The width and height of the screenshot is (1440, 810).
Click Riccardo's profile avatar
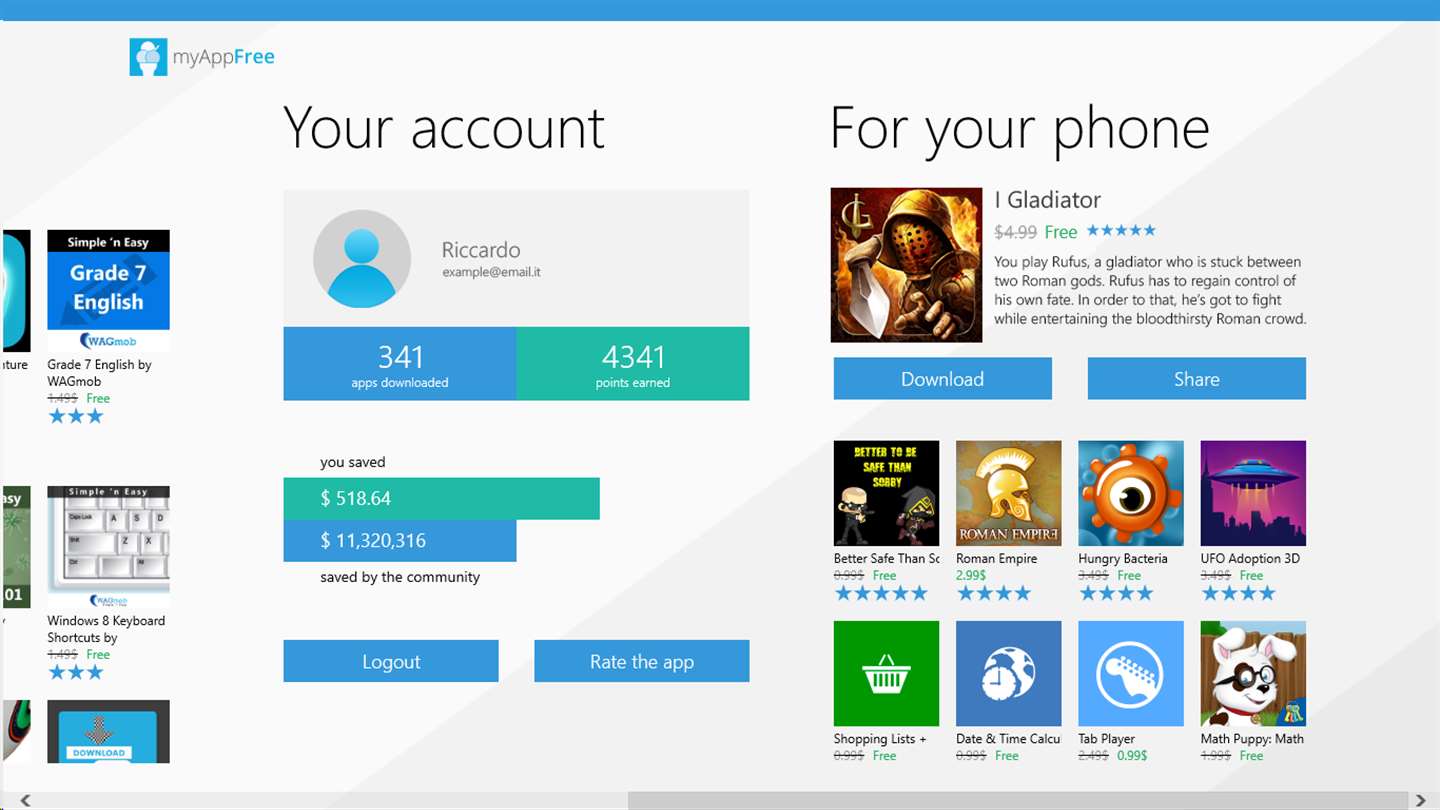pos(362,259)
